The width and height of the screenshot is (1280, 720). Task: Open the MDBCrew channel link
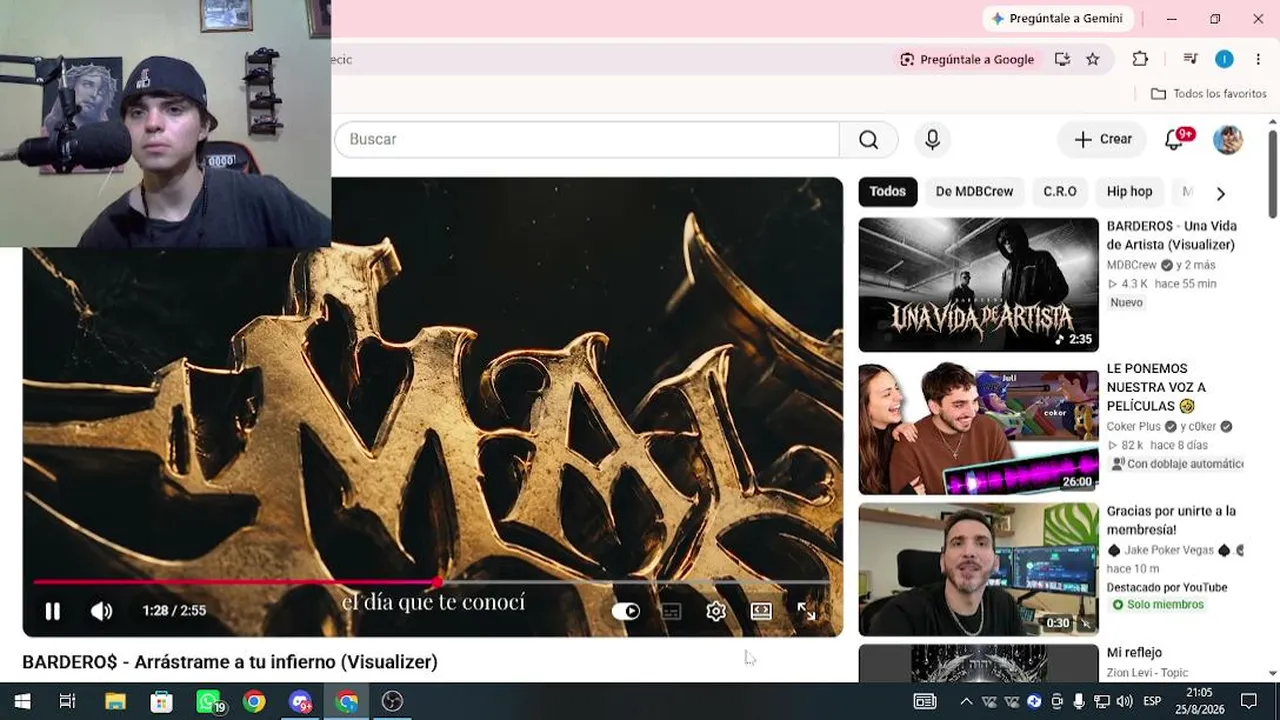1131,265
